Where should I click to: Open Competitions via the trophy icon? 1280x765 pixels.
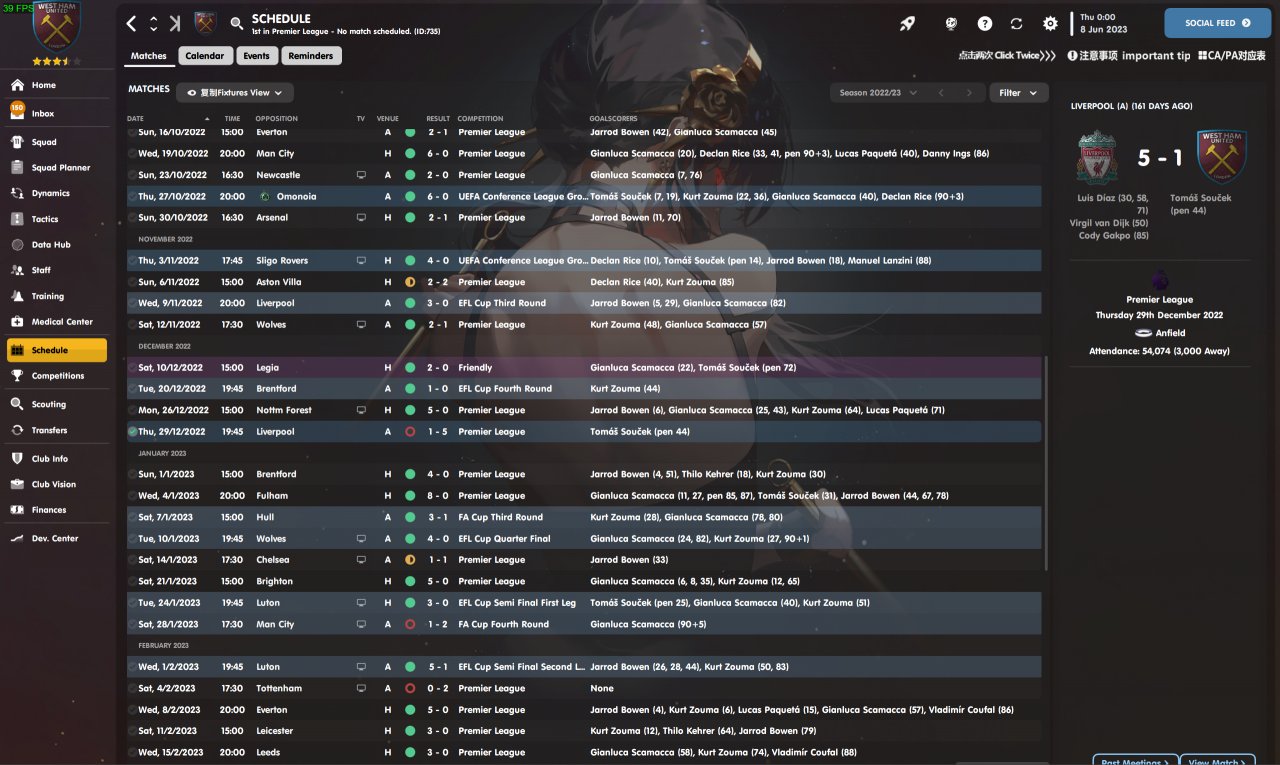17,376
